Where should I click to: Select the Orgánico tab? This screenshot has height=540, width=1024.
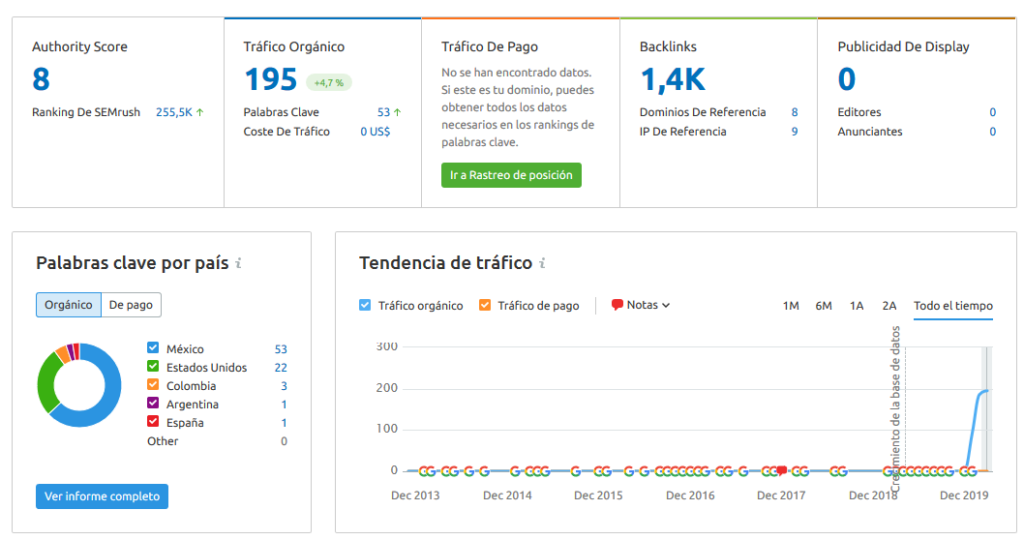[69, 305]
